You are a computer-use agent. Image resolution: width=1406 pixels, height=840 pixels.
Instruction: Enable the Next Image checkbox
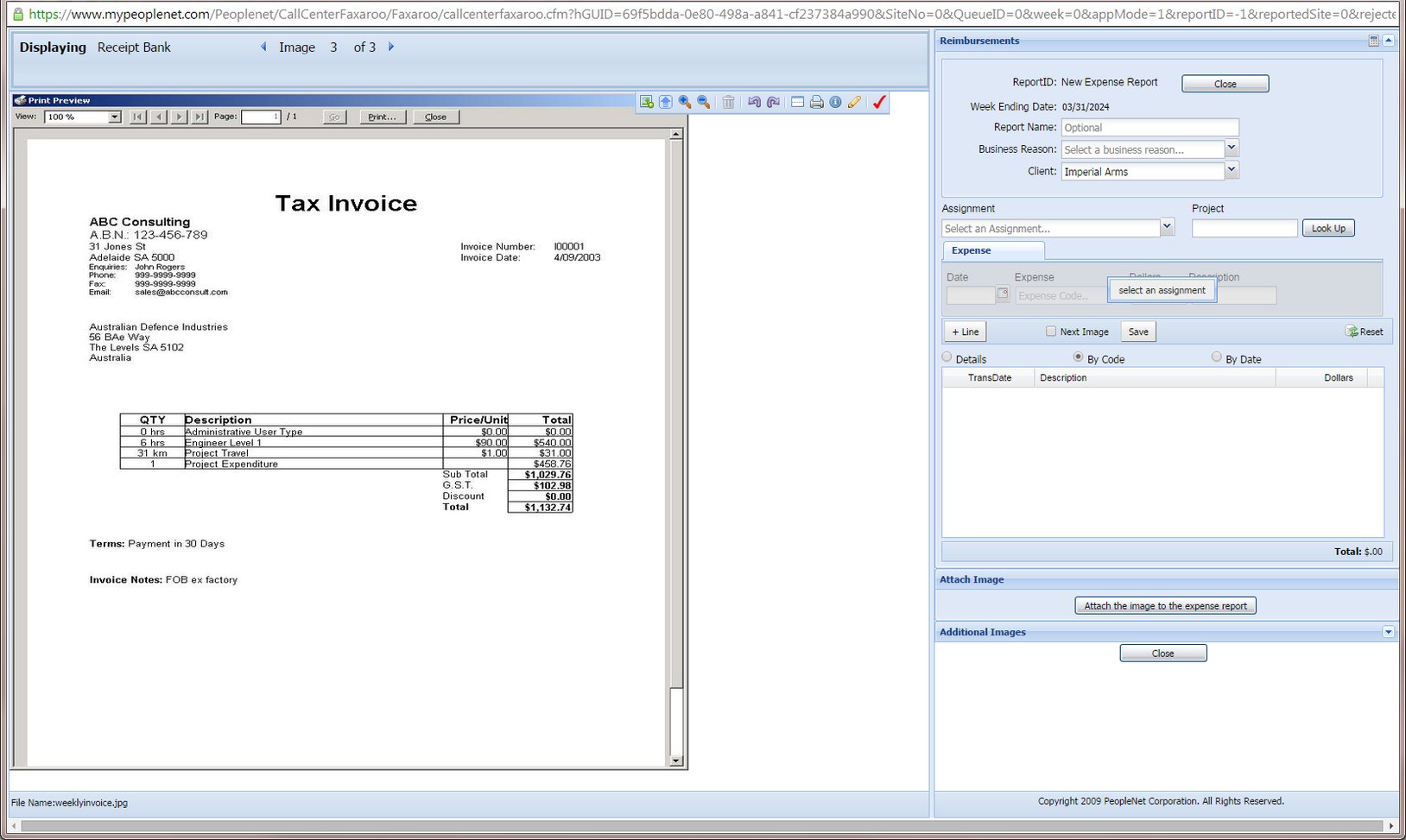click(1051, 331)
